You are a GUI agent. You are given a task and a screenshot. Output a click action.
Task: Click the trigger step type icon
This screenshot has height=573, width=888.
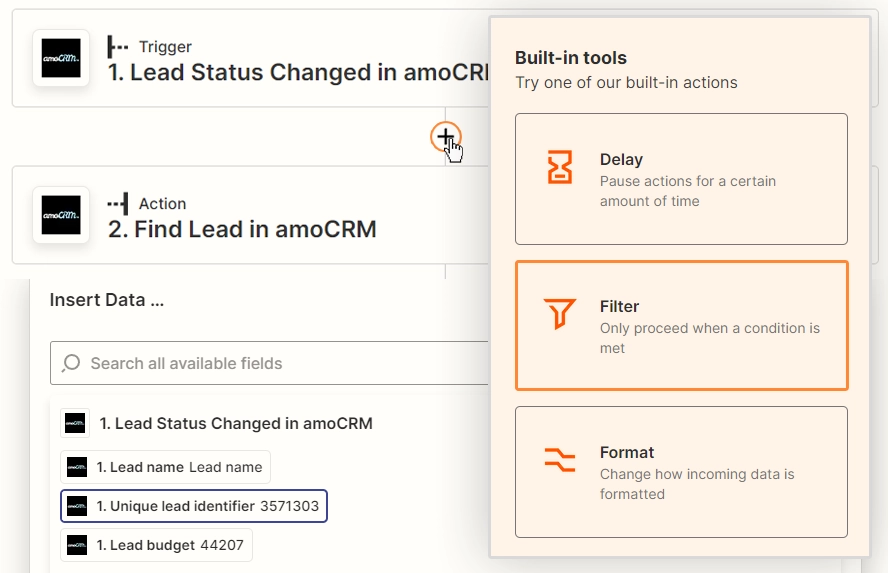(x=118, y=47)
